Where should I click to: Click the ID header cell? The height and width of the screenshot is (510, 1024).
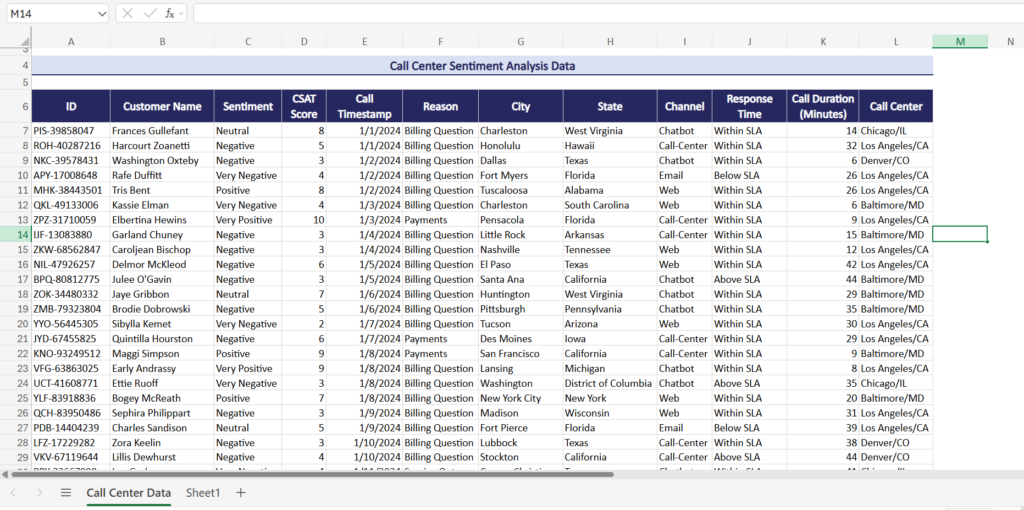pyautogui.click(x=71, y=106)
